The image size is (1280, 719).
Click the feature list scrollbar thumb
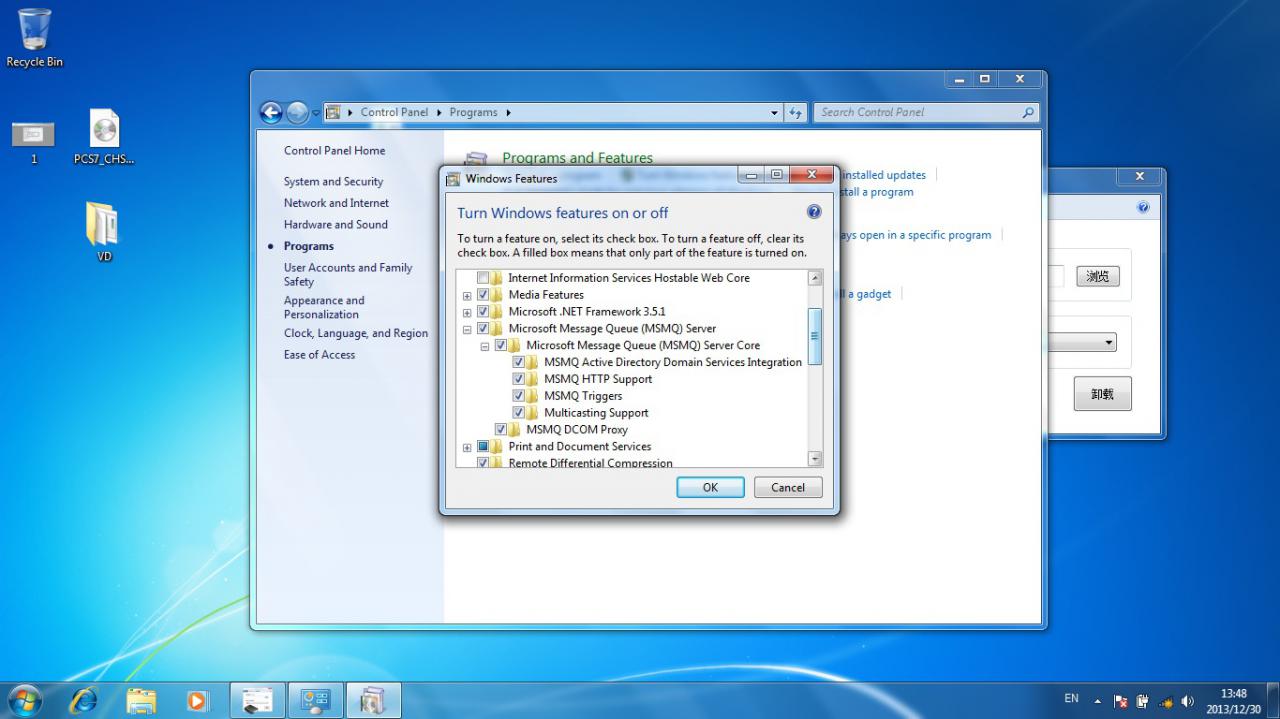(815, 336)
